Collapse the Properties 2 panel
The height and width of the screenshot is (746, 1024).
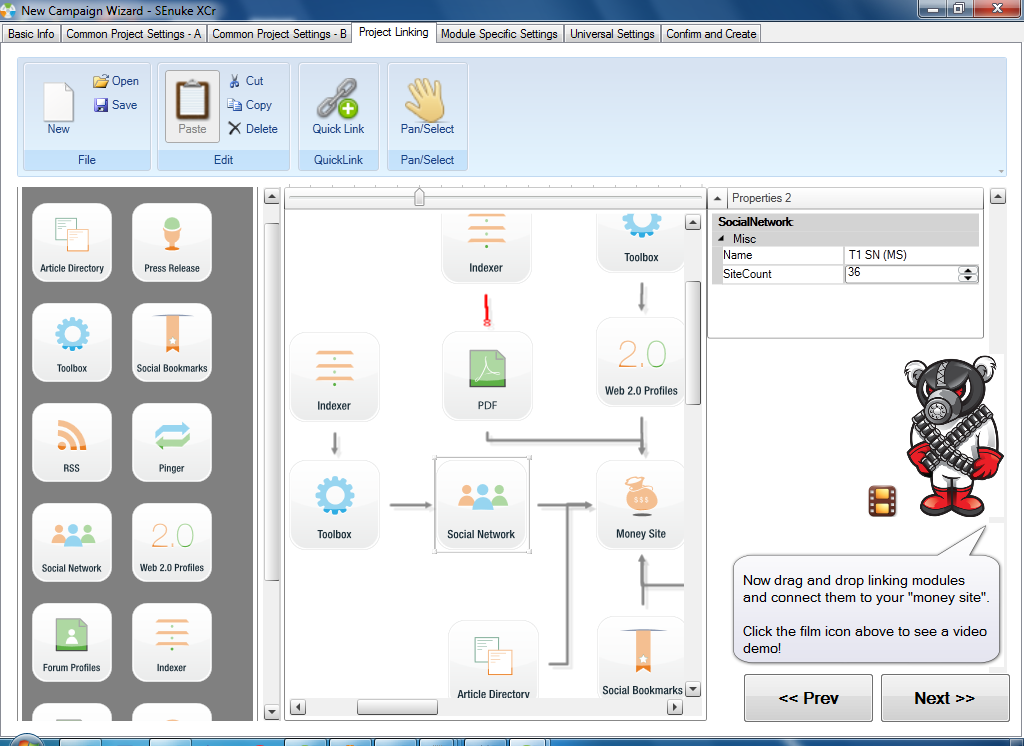718,198
